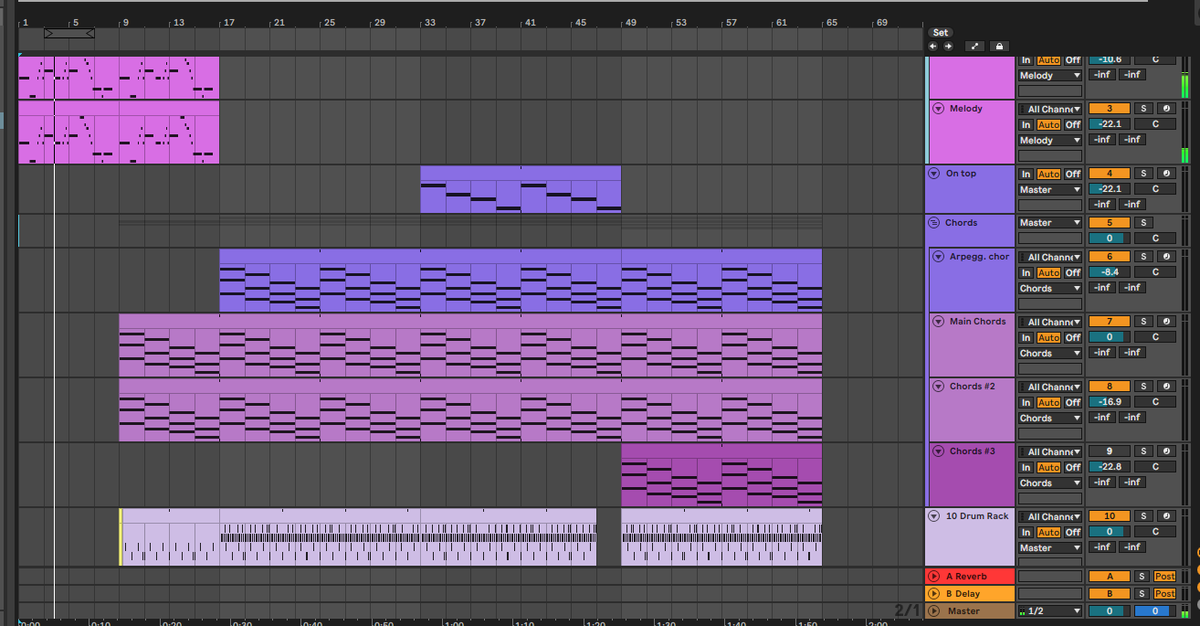Select the second Drum Rack clip

[721, 538]
